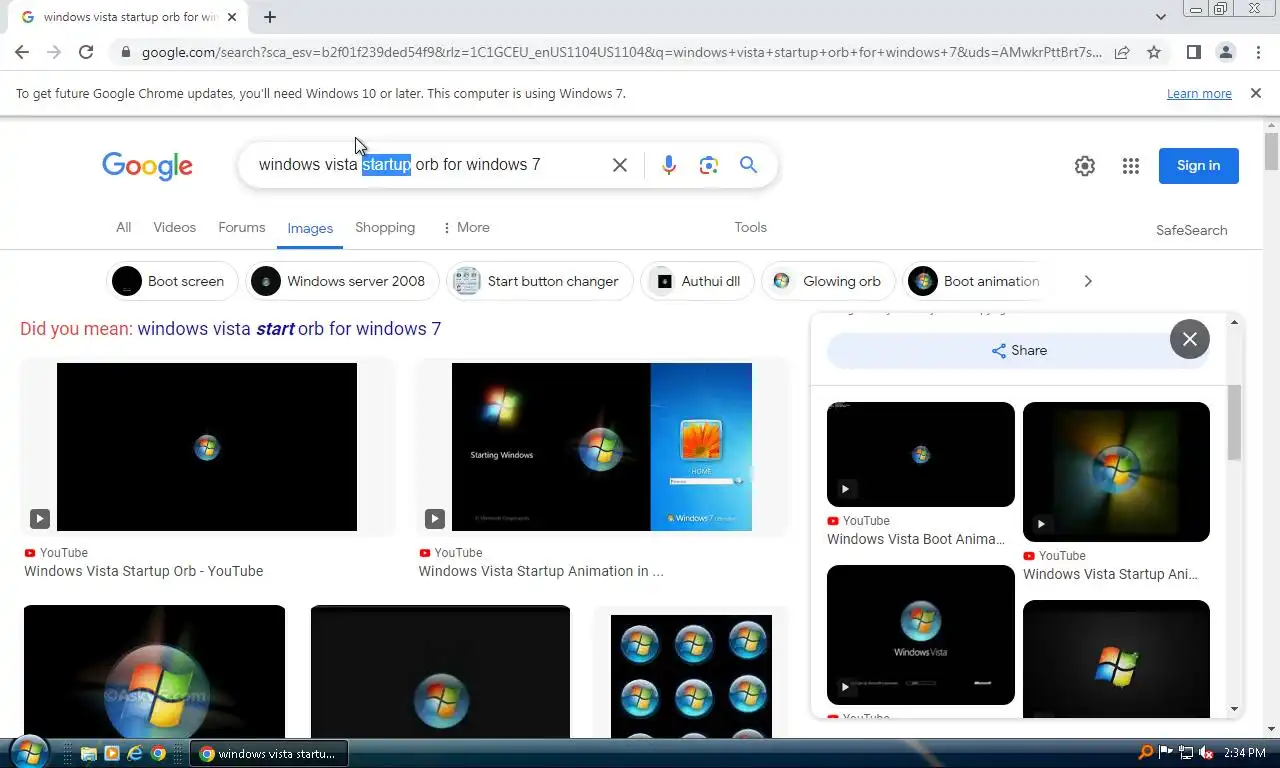The width and height of the screenshot is (1280, 768).
Task: Open 'Windows Vista Boot Anima...' panel thumbnail
Action: click(920, 455)
